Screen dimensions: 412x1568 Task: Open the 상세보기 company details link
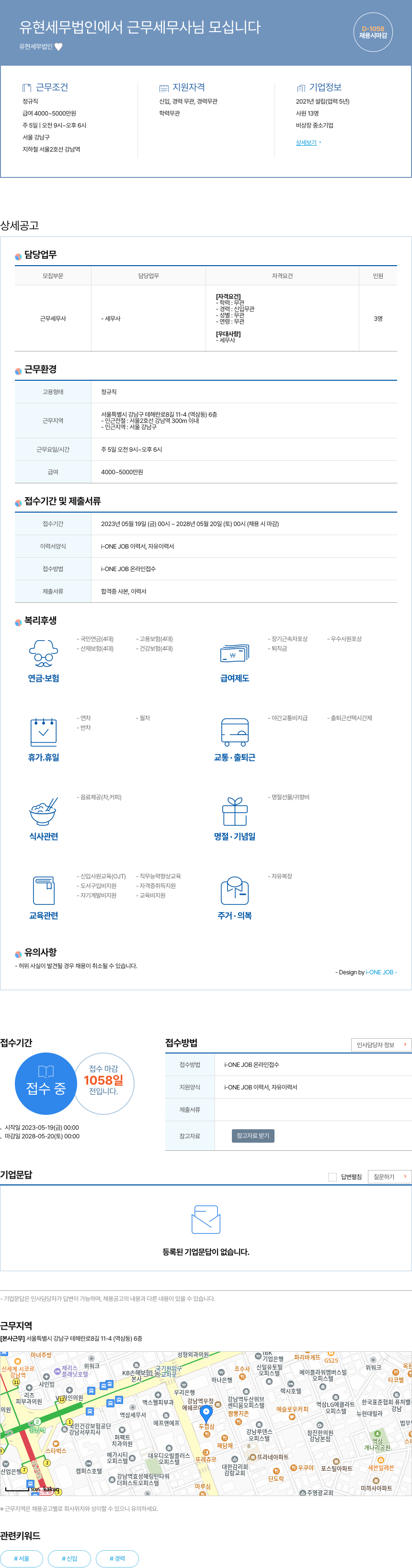click(306, 142)
